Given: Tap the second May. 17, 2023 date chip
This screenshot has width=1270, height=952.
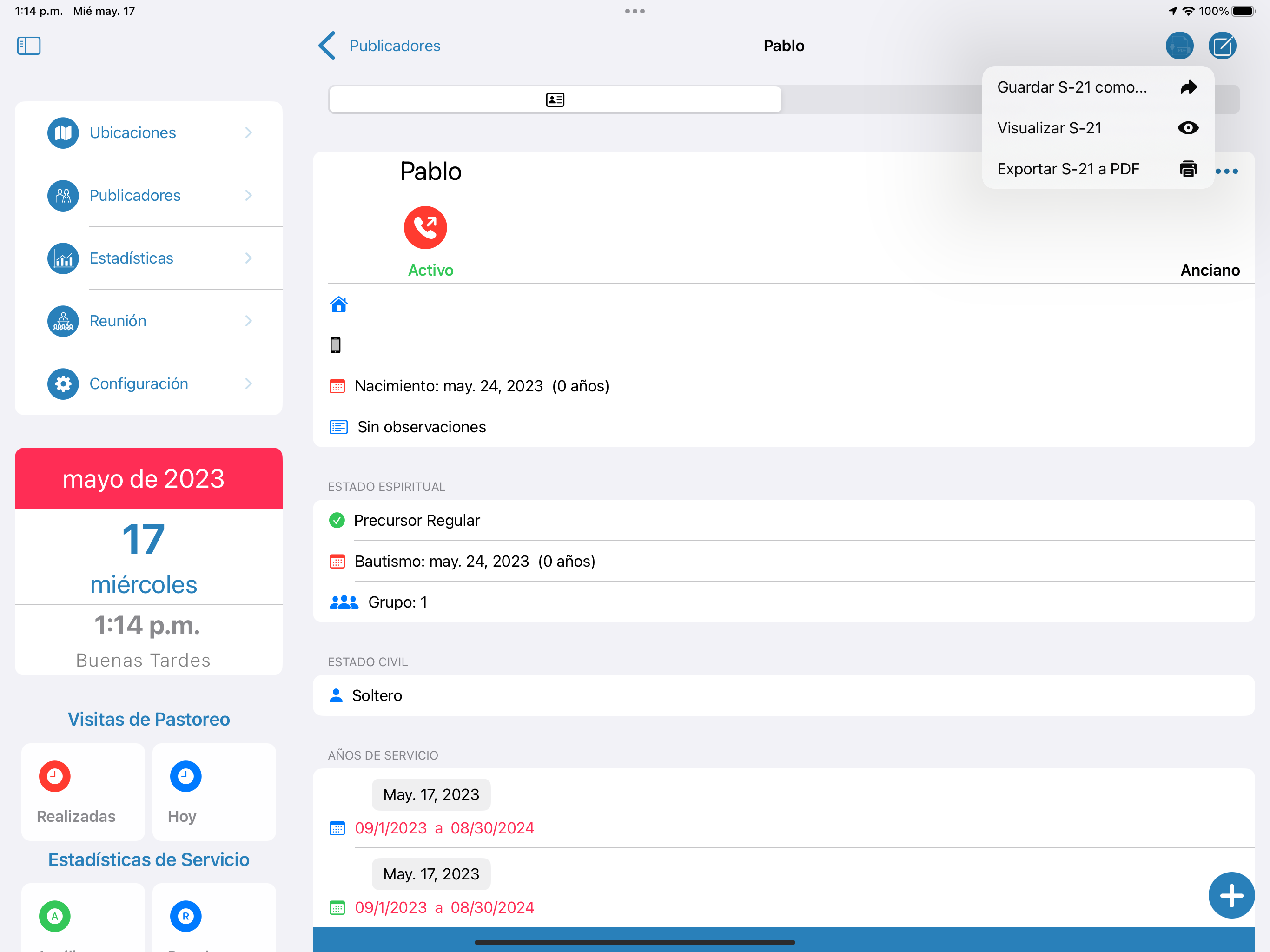Looking at the screenshot, I should (431, 874).
